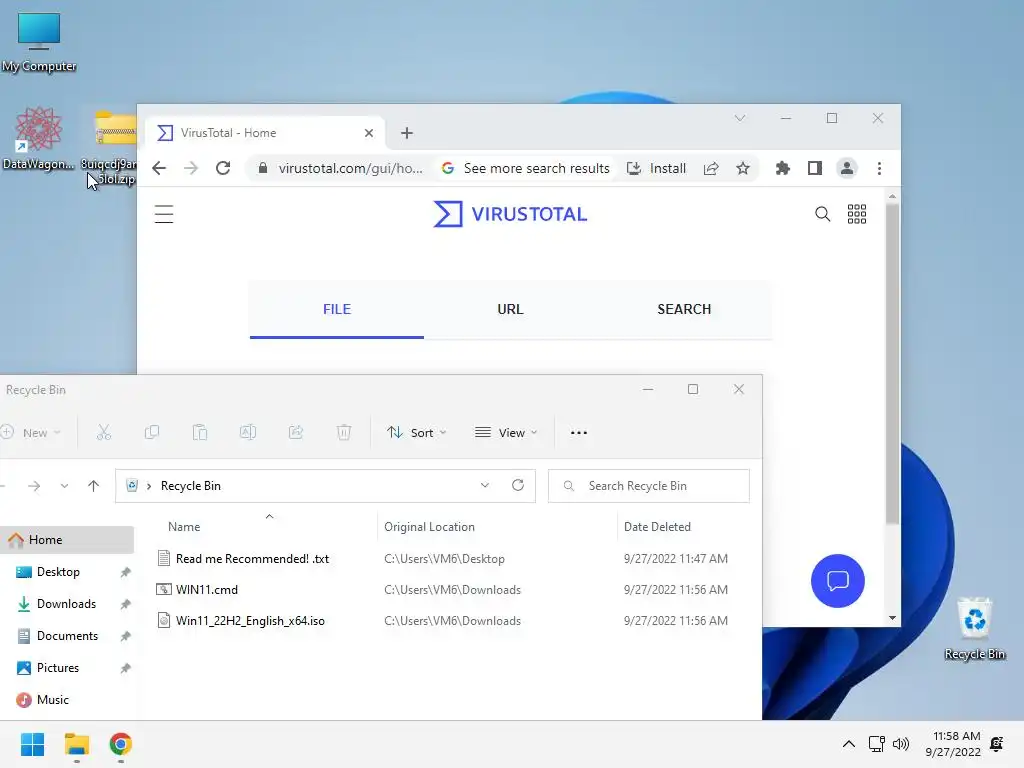This screenshot has height=768, width=1024.
Task: Click File Explorer on the taskbar
Action: (76, 744)
